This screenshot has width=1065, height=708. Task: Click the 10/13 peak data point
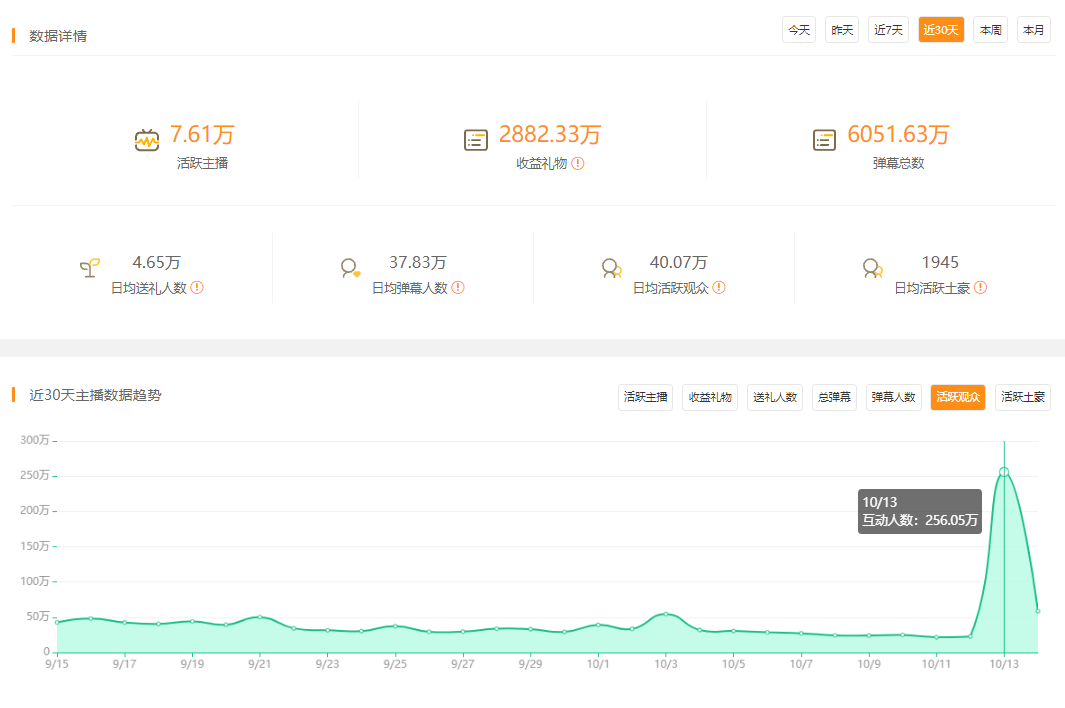pyautogui.click(x=1004, y=472)
